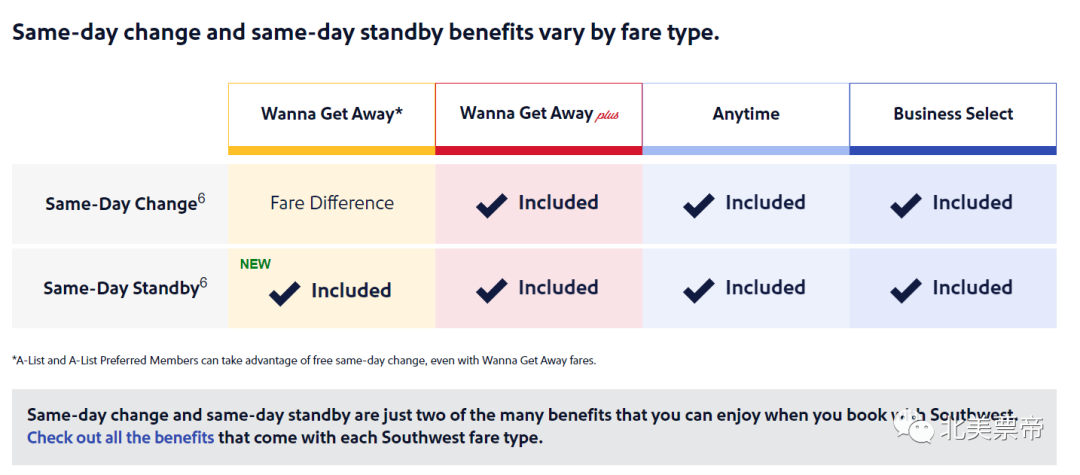Click the A-List Members footnote text
The width and height of the screenshot is (1080, 475).
(x=304, y=360)
